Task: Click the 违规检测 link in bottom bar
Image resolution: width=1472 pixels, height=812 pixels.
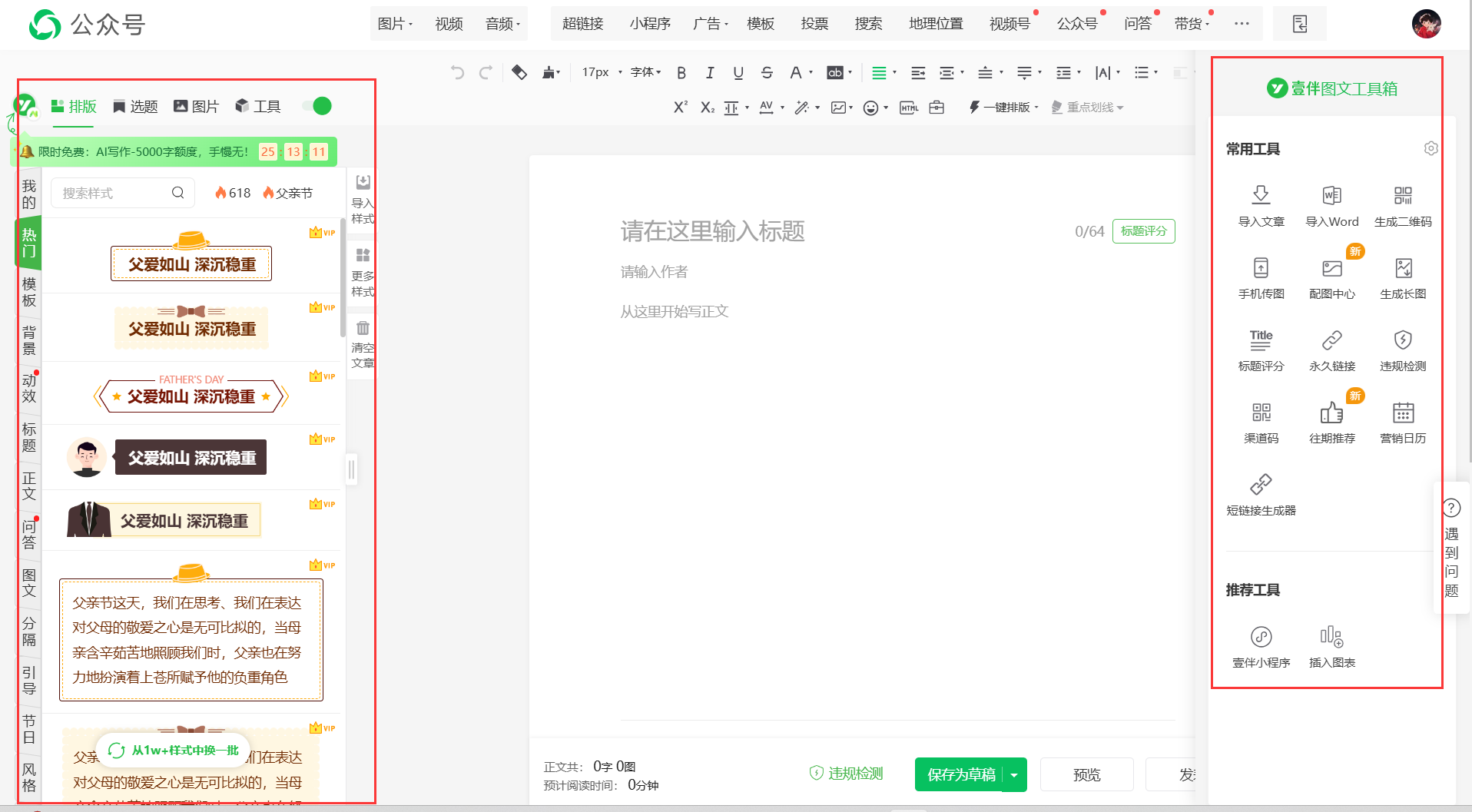Action: click(847, 774)
